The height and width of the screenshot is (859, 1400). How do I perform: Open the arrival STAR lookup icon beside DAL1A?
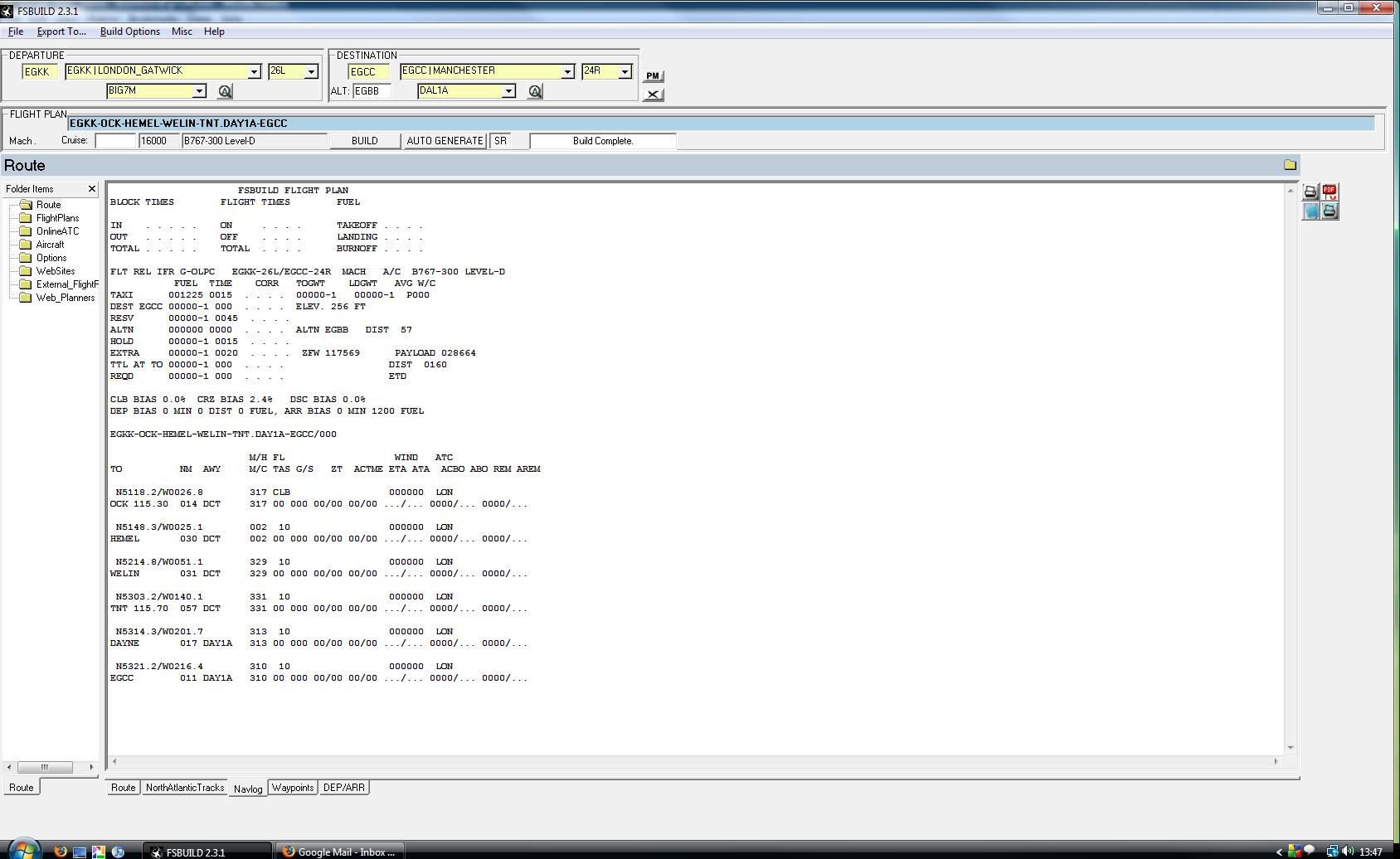point(535,91)
